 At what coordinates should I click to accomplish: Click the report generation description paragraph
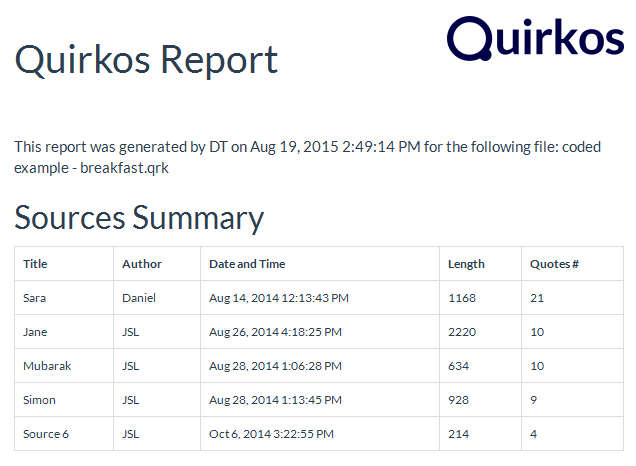[307, 157]
